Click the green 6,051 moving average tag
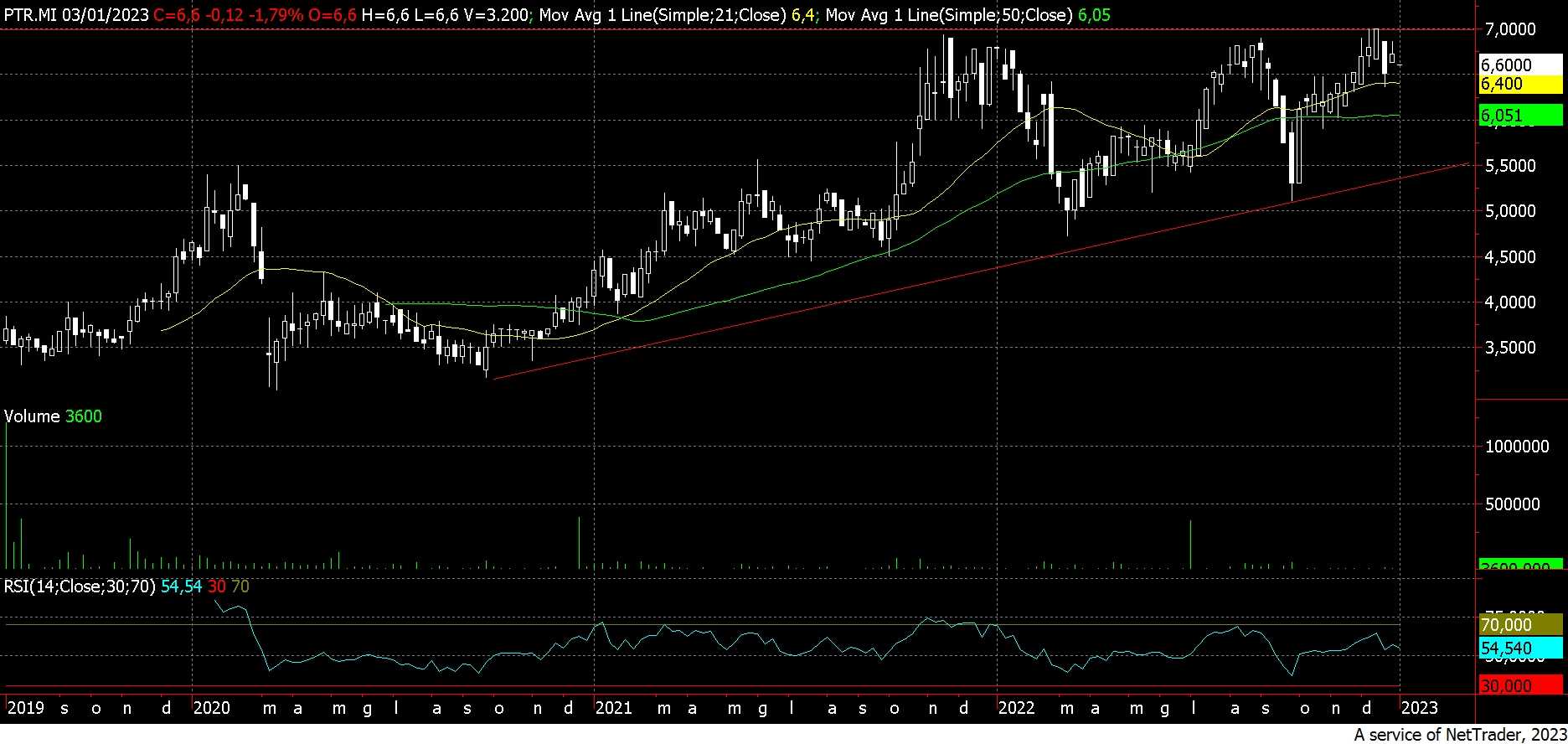Viewport: 1568px width, 744px height. coord(1520,116)
